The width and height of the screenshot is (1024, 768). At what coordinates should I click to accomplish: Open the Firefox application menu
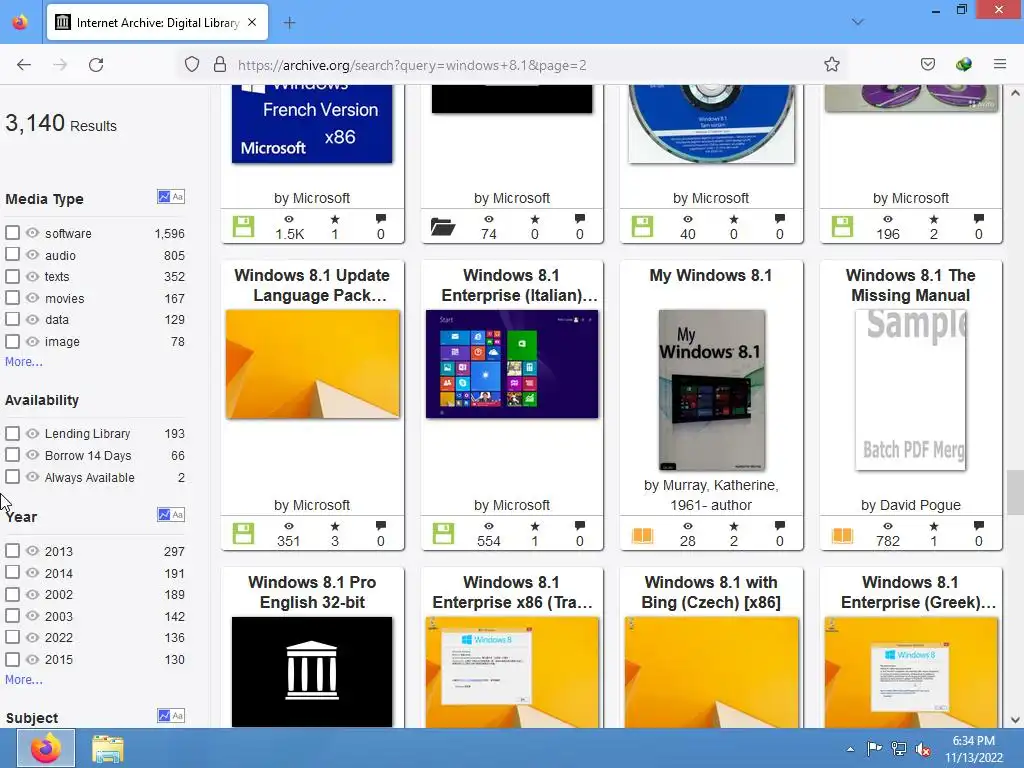coord(999,65)
